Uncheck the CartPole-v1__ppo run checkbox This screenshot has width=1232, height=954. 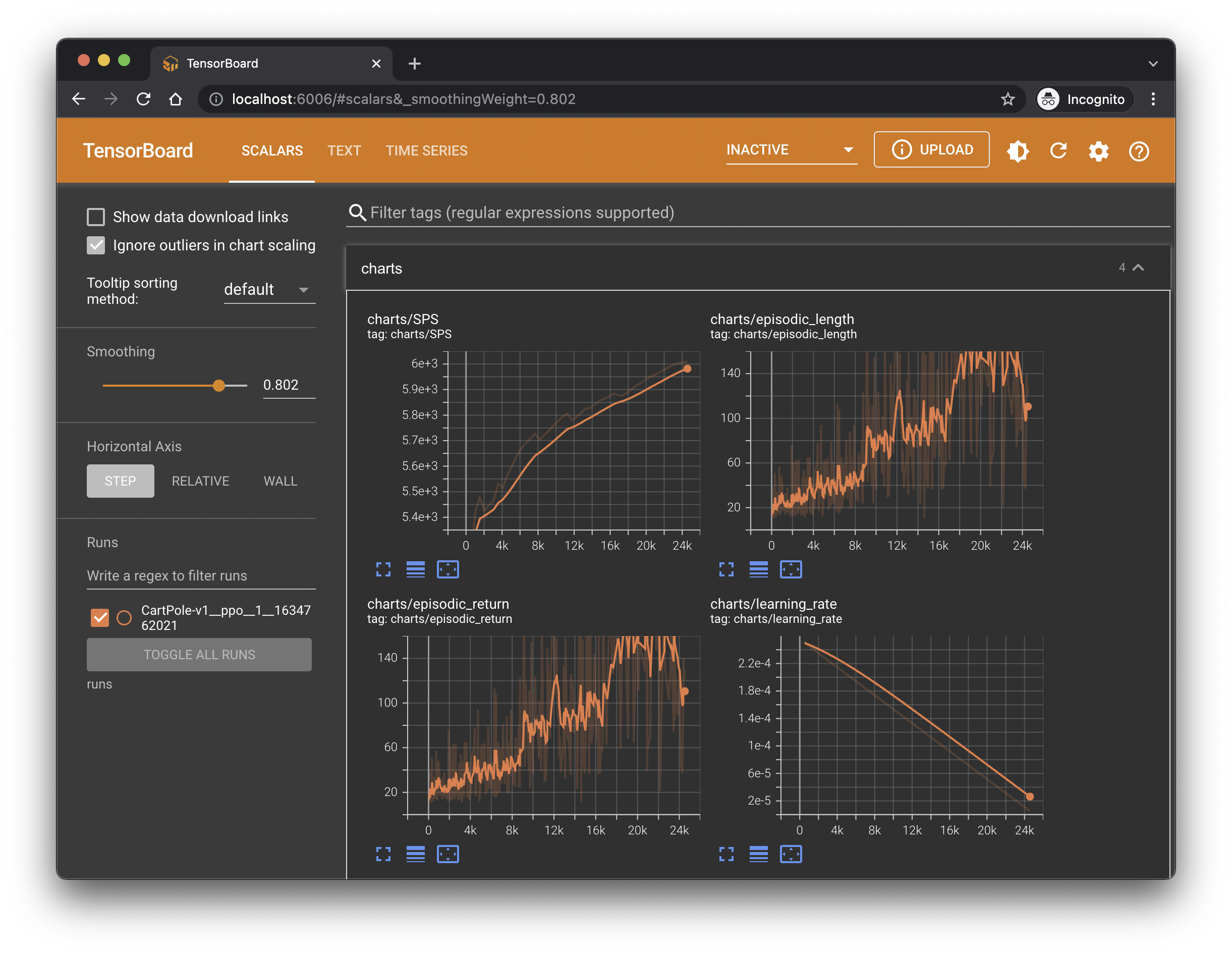point(100,617)
